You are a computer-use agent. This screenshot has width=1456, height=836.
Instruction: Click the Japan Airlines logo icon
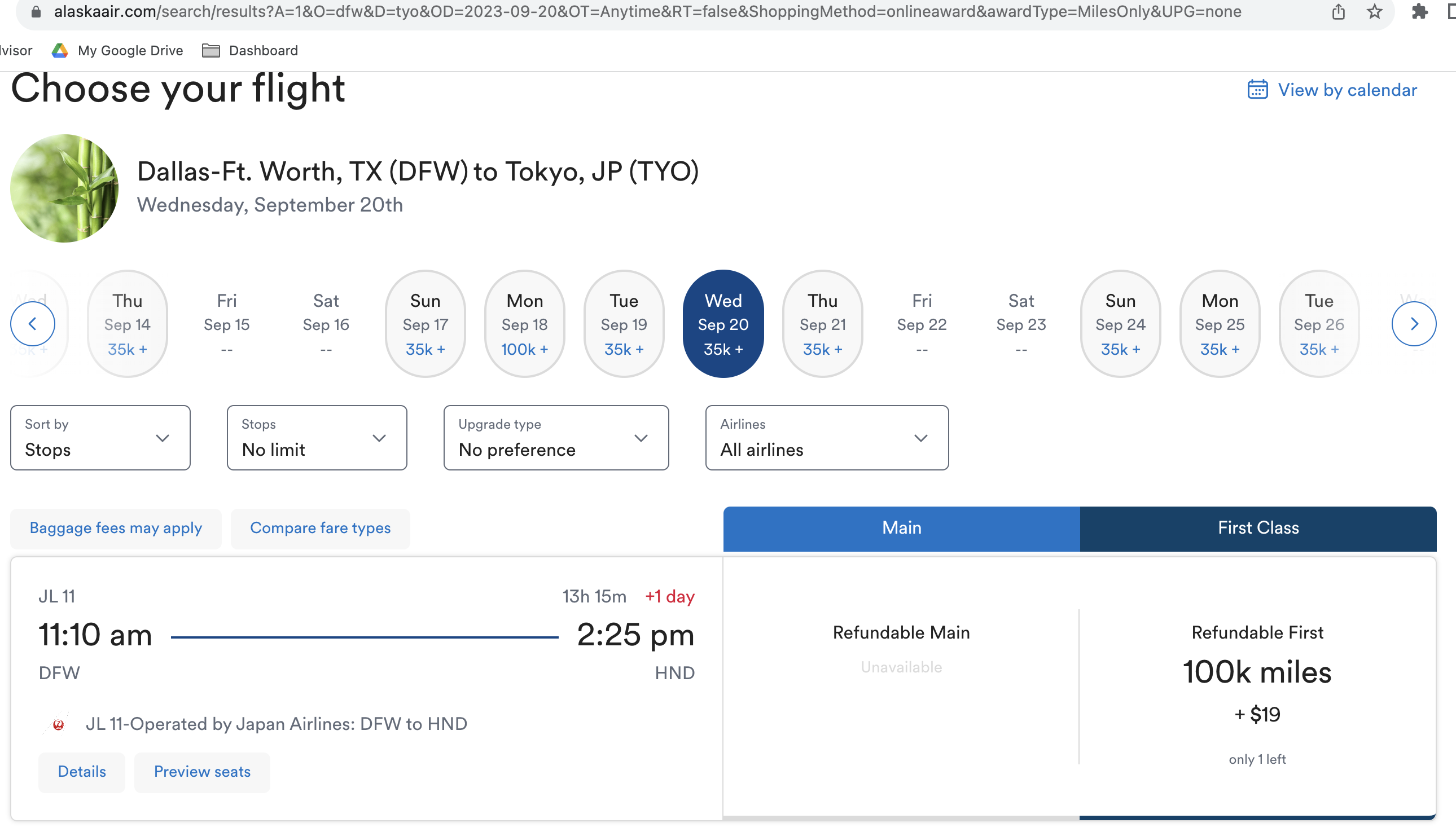[58, 724]
